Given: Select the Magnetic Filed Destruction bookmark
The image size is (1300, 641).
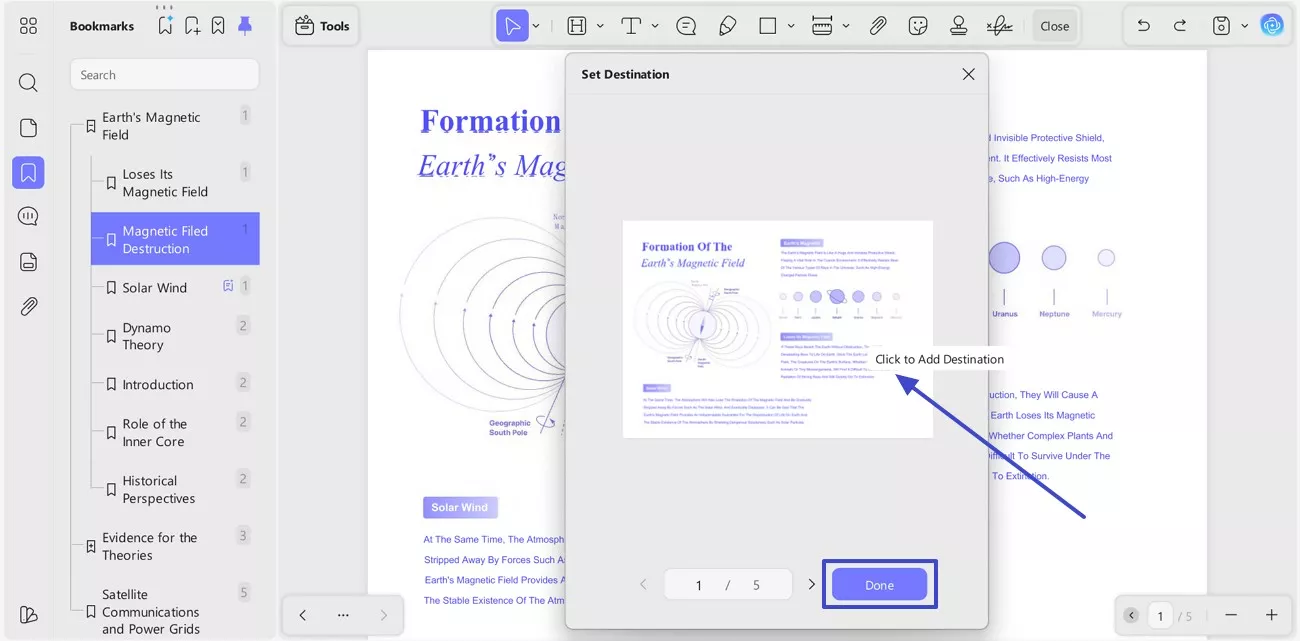Looking at the screenshot, I should point(174,239).
